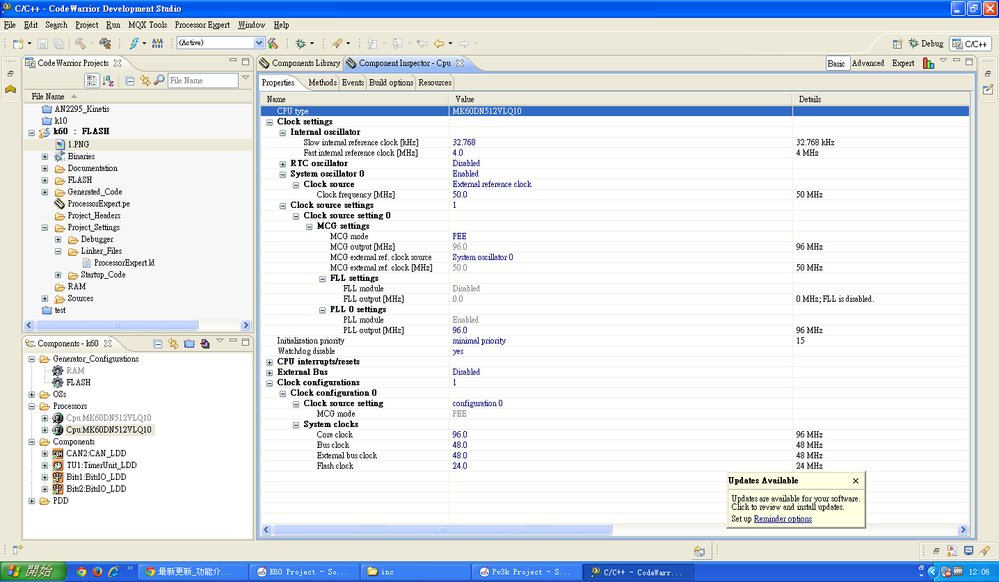Click the Updates Available notification text
The width and height of the screenshot is (999, 582).
click(795, 503)
